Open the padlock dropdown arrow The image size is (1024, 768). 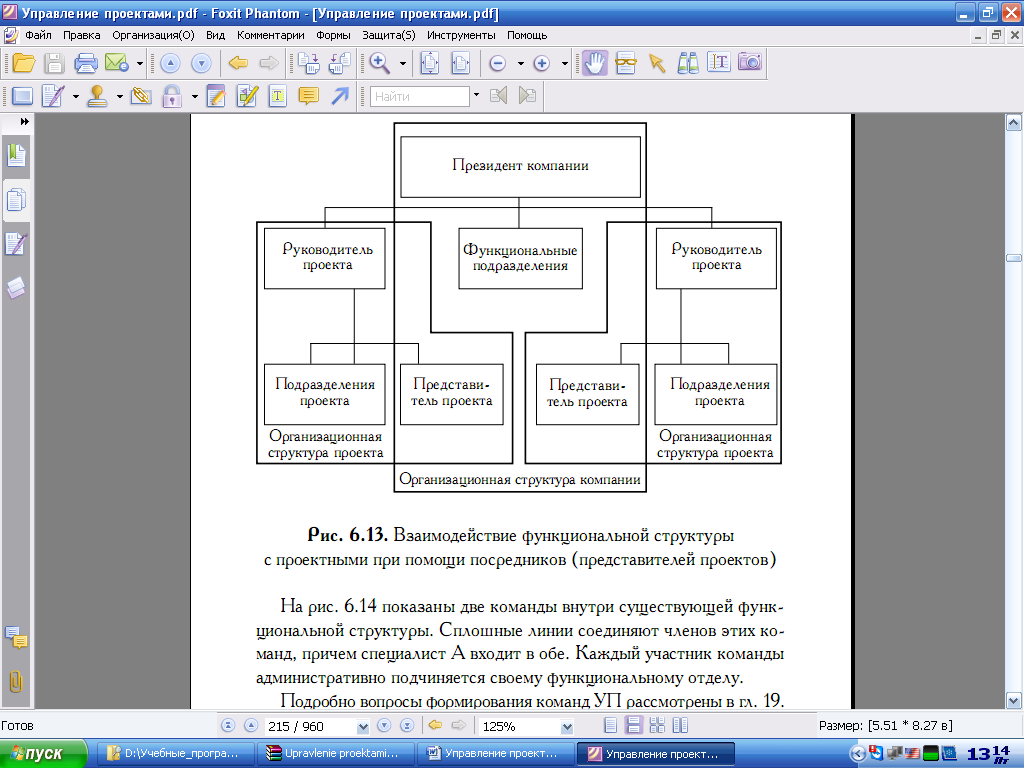coord(195,97)
